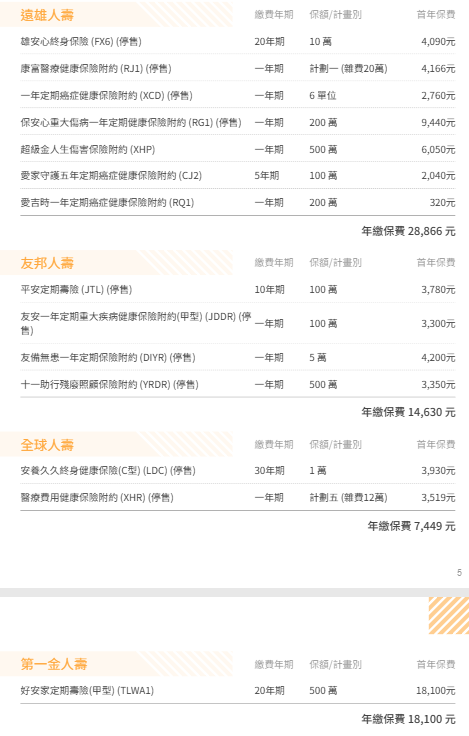Open the 愛吉時一年定期癌症 (RQ1) policy
The width and height of the screenshot is (469, 736).
[238, 203]
